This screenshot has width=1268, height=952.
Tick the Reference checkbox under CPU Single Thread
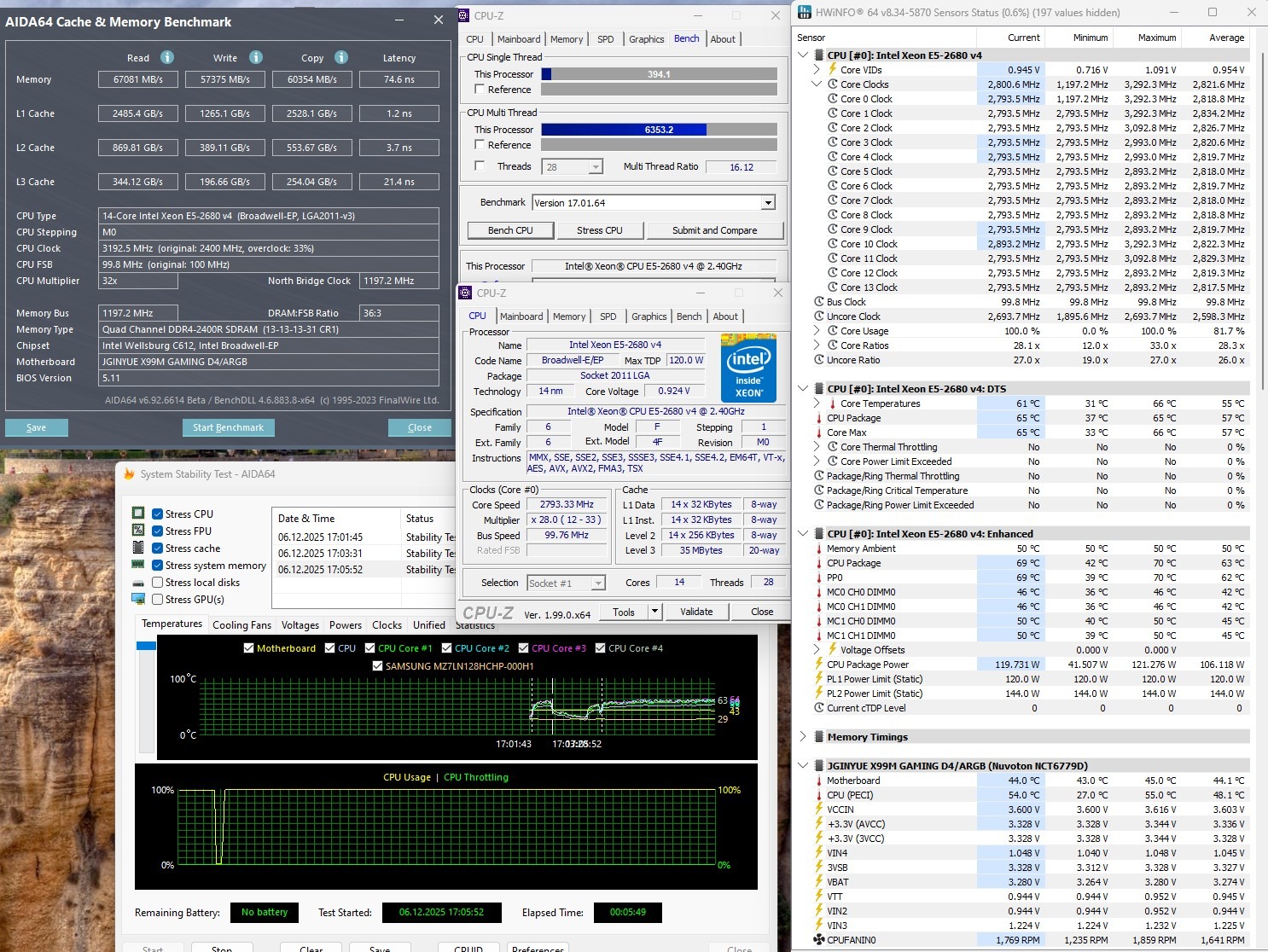click(480, 90)
